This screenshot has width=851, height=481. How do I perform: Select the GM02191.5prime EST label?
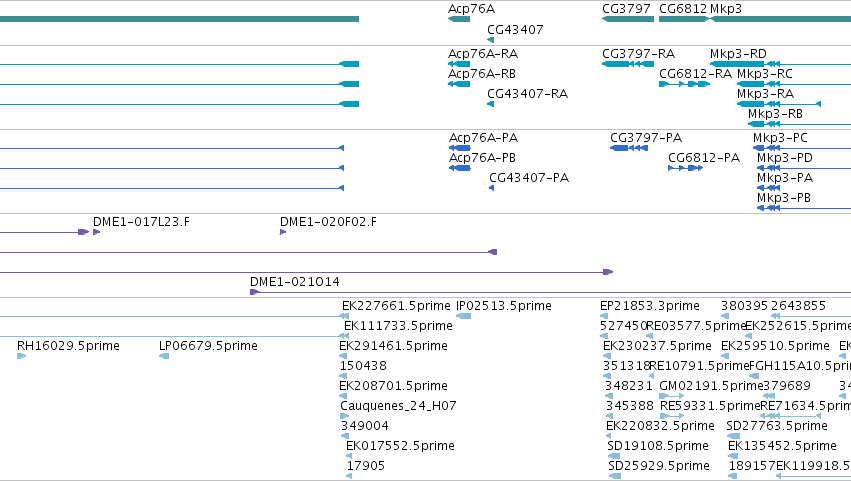click(712, 386)
